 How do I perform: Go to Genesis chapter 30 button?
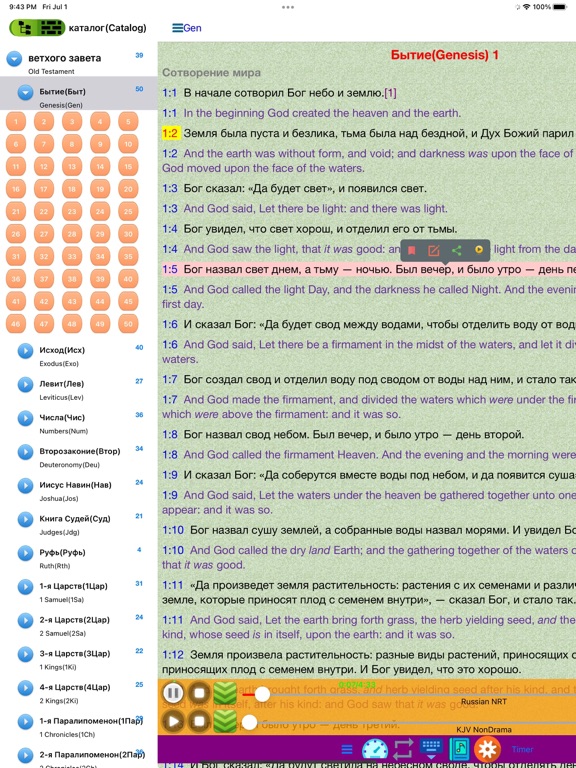click(128, 234)
